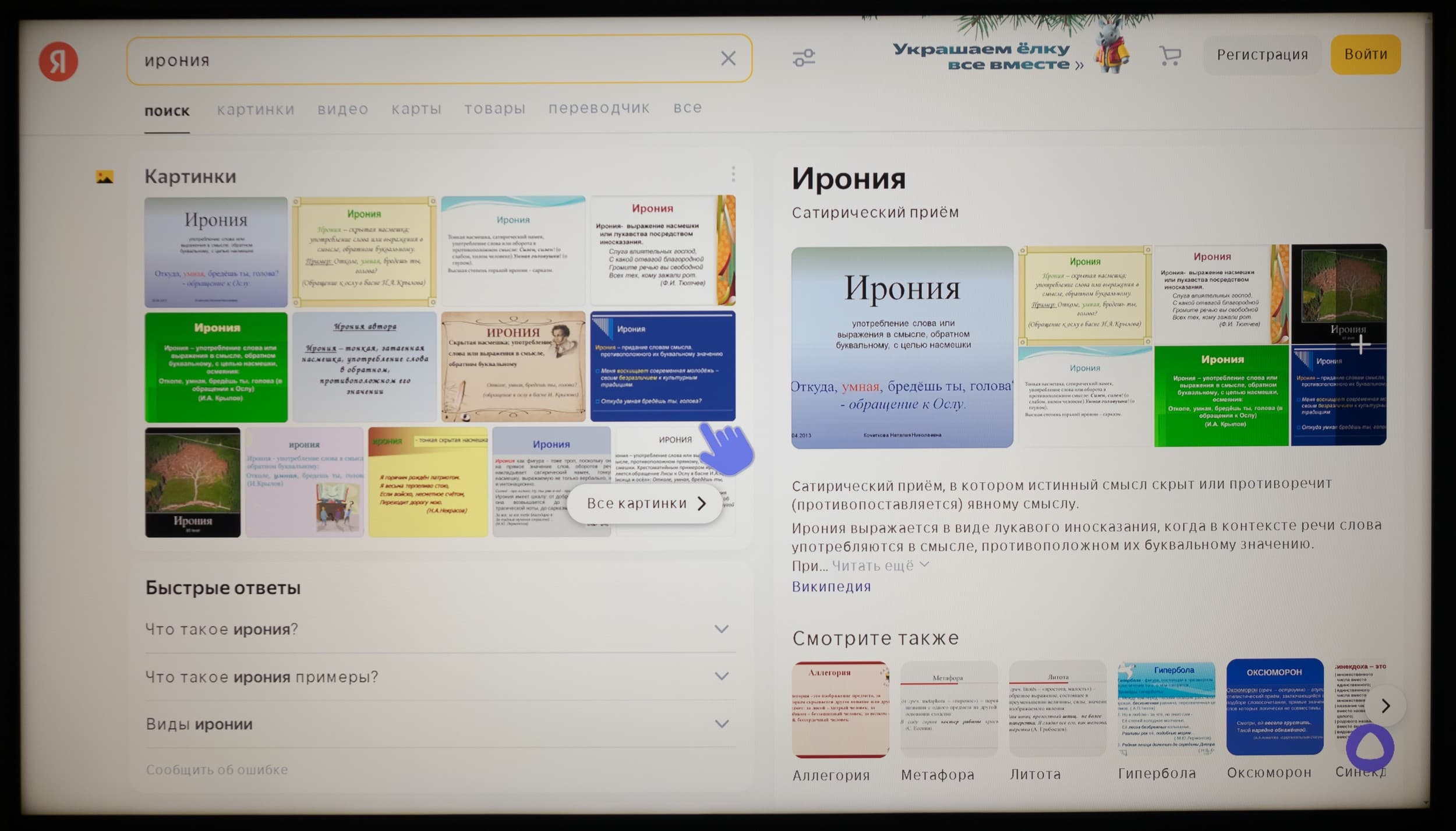The width and height of the screenshot is (1456, 831).
Task: Click the Регистрация button
Action: point(1262,55)
